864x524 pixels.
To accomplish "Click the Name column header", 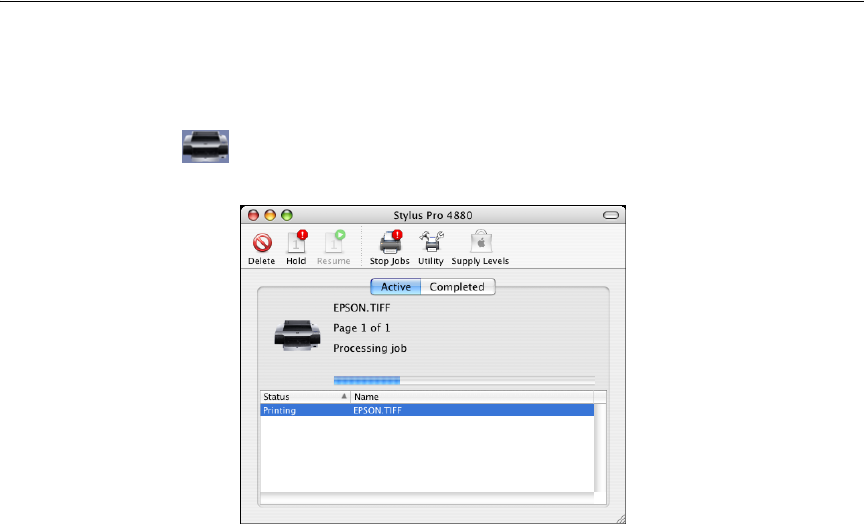I will click(x=472, y=397).
